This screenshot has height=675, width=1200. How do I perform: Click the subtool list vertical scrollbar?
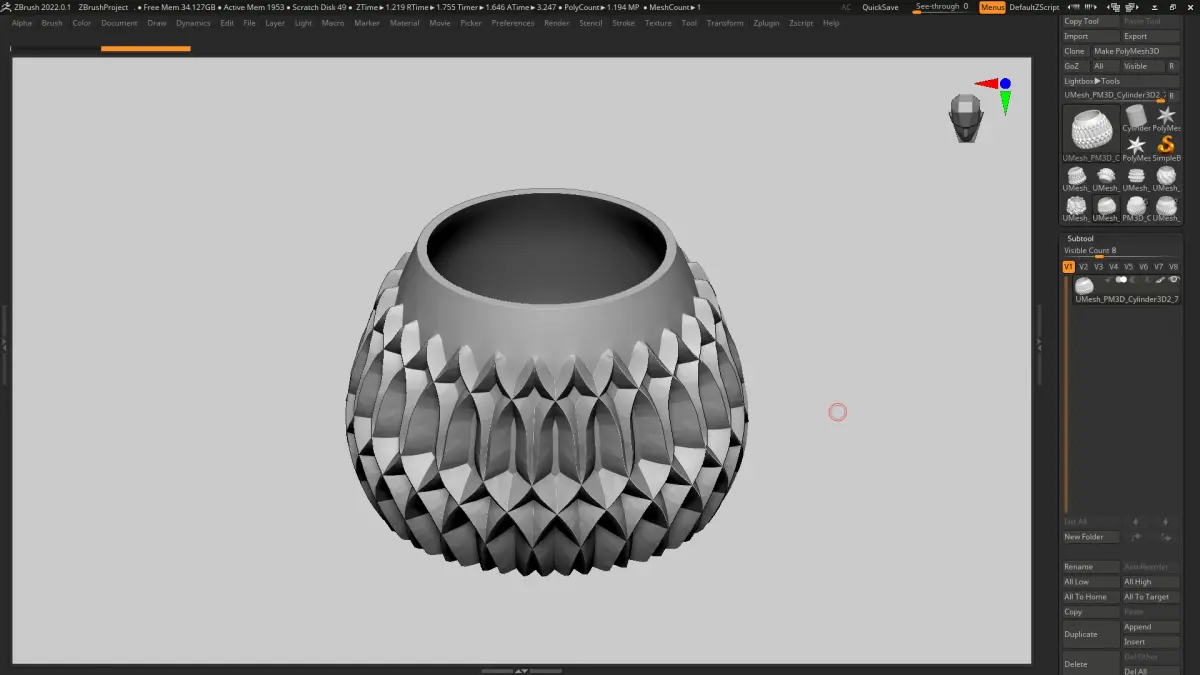pyautogui.click(x=1066, y=395)
